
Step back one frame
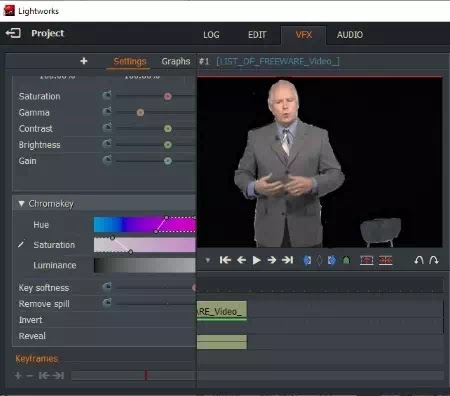coord(241,260)
